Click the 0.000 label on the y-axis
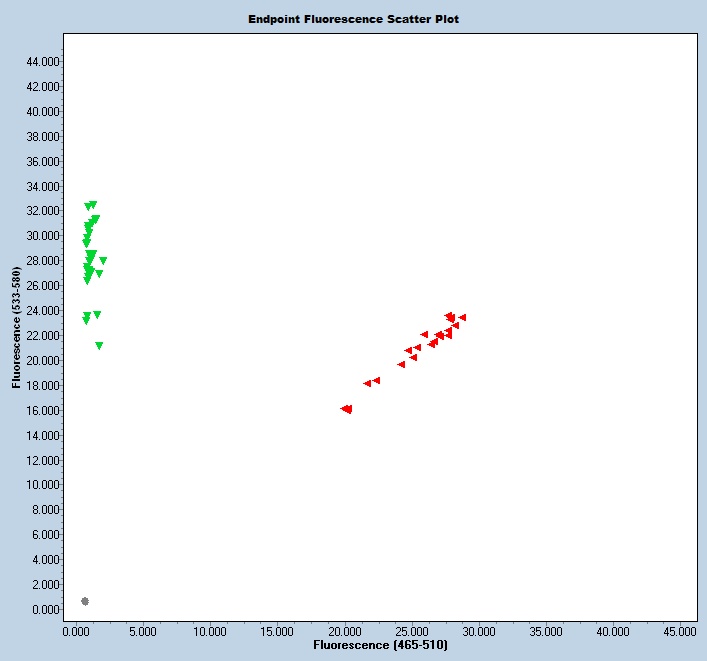707x661 pixels. [47, 609]
